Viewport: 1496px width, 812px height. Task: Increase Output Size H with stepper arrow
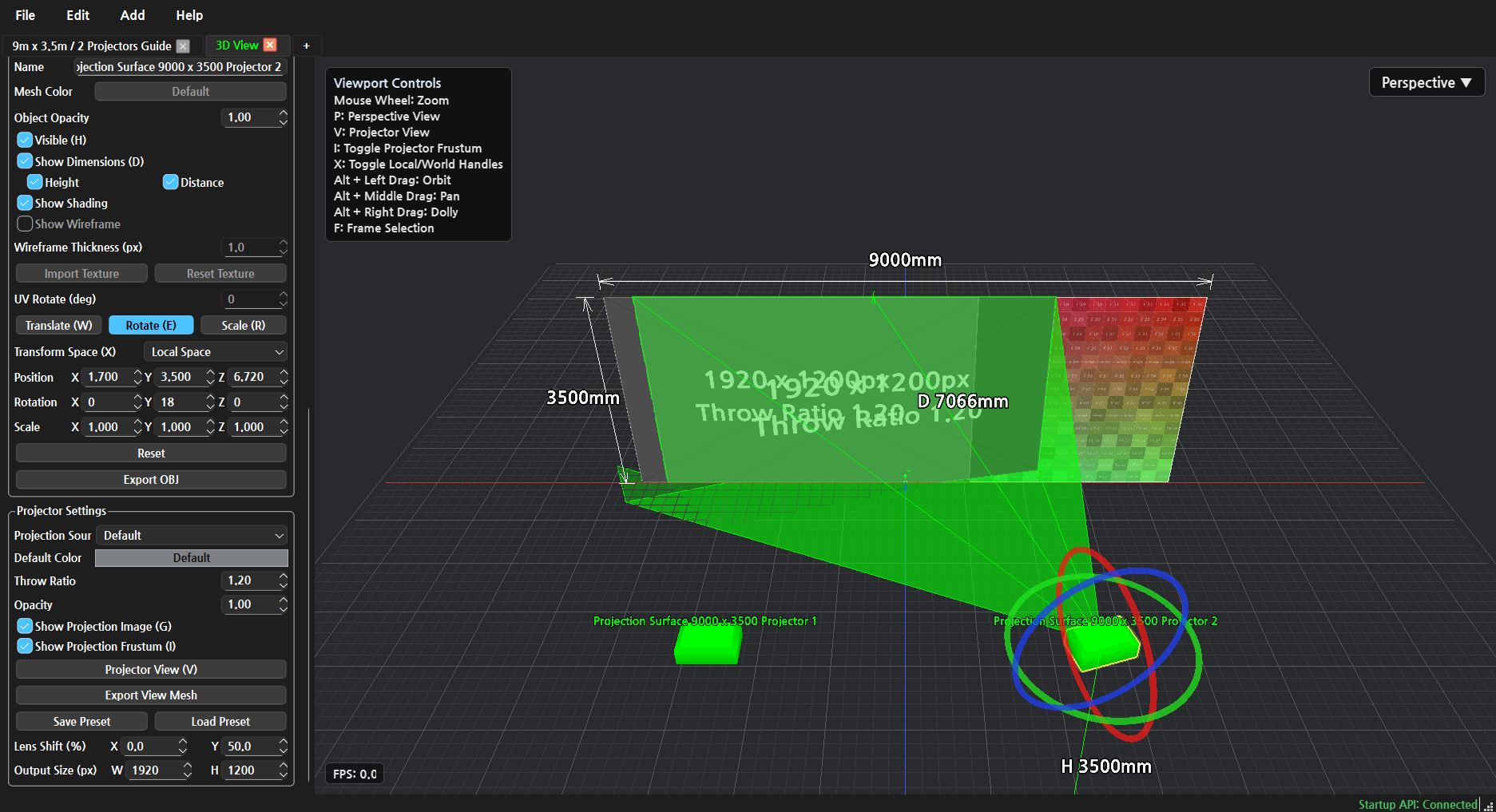[x=283, y=766]
